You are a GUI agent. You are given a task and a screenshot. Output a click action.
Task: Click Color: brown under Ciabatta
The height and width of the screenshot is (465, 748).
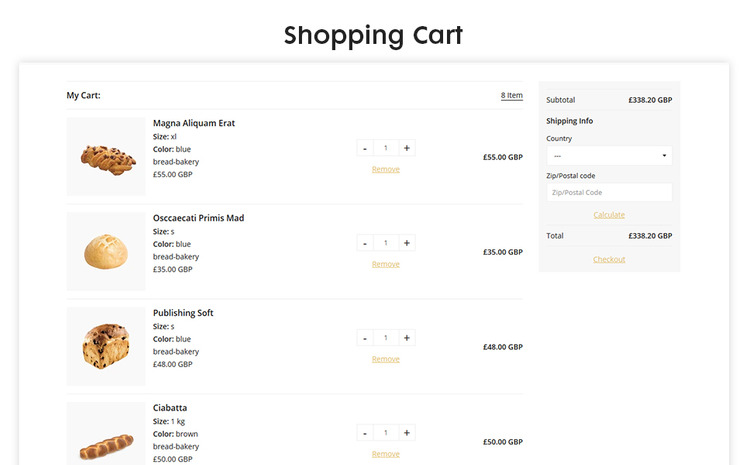(175, 434)
